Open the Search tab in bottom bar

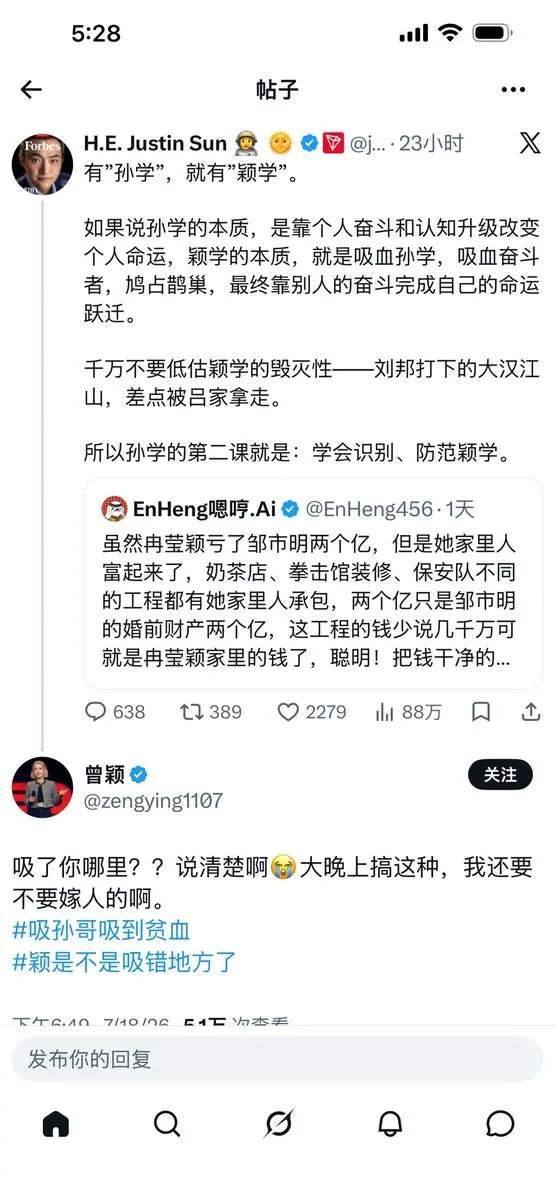(x=167, y=1124)
